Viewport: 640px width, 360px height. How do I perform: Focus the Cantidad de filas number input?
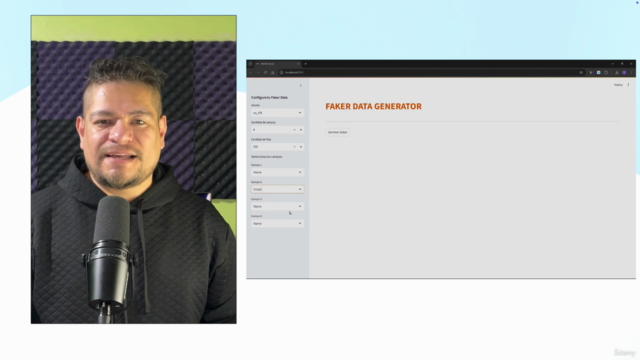[x=271, y=147]
